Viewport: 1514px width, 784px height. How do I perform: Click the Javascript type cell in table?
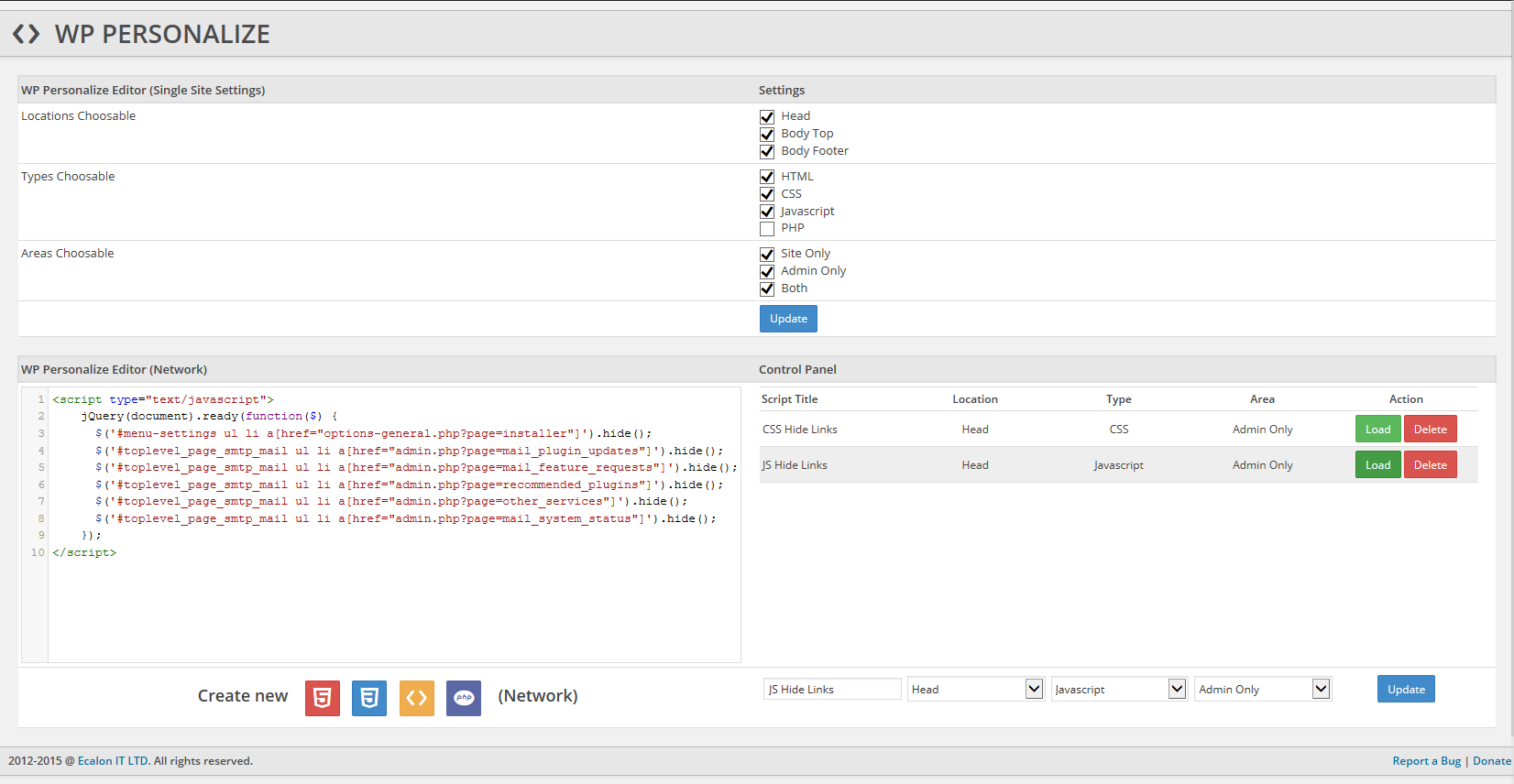(x=1118, y=465)
